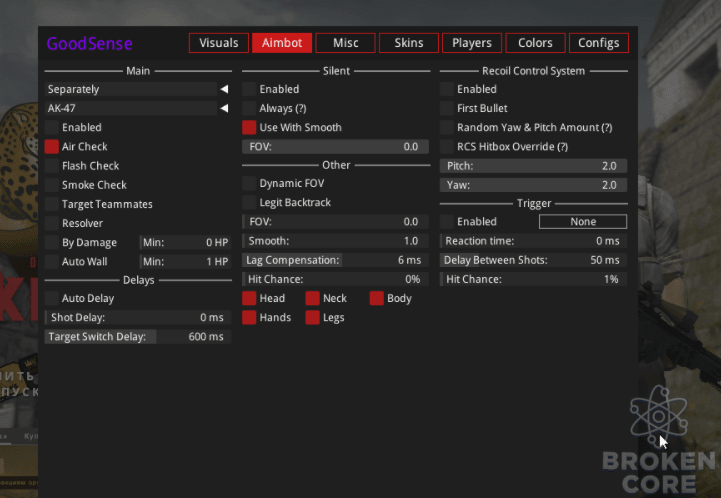Expand the AK-47 weapon dropdown arrow
The image size is (721, 498).
click(224, 108)
